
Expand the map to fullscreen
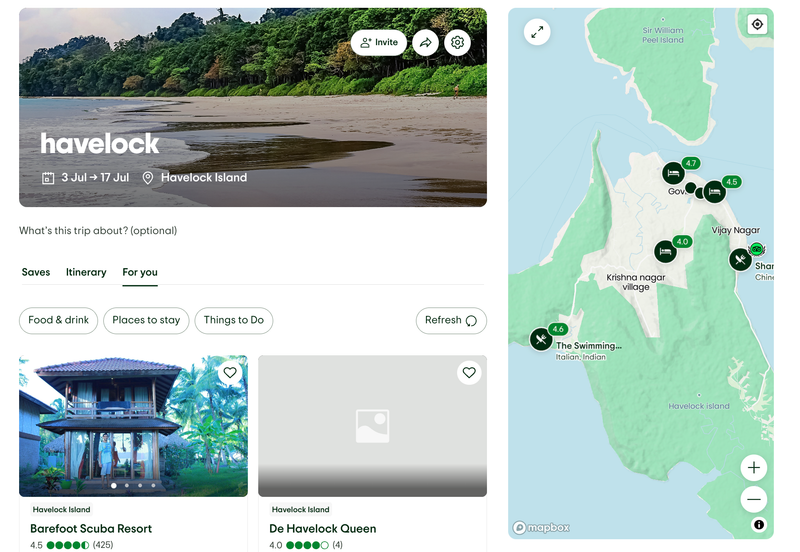coord(537,32)
